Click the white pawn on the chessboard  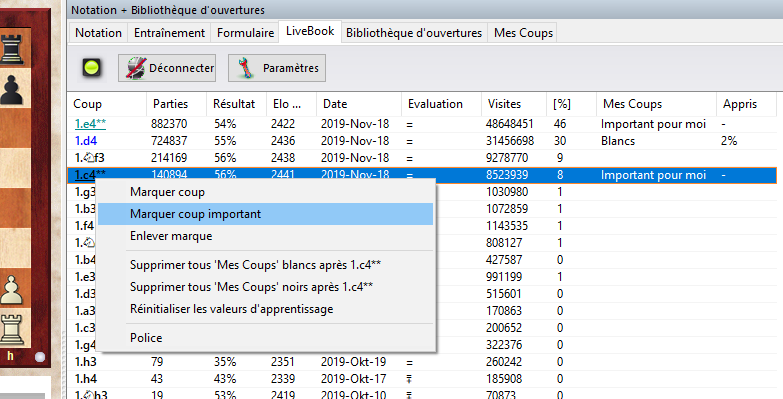[12, 291]
